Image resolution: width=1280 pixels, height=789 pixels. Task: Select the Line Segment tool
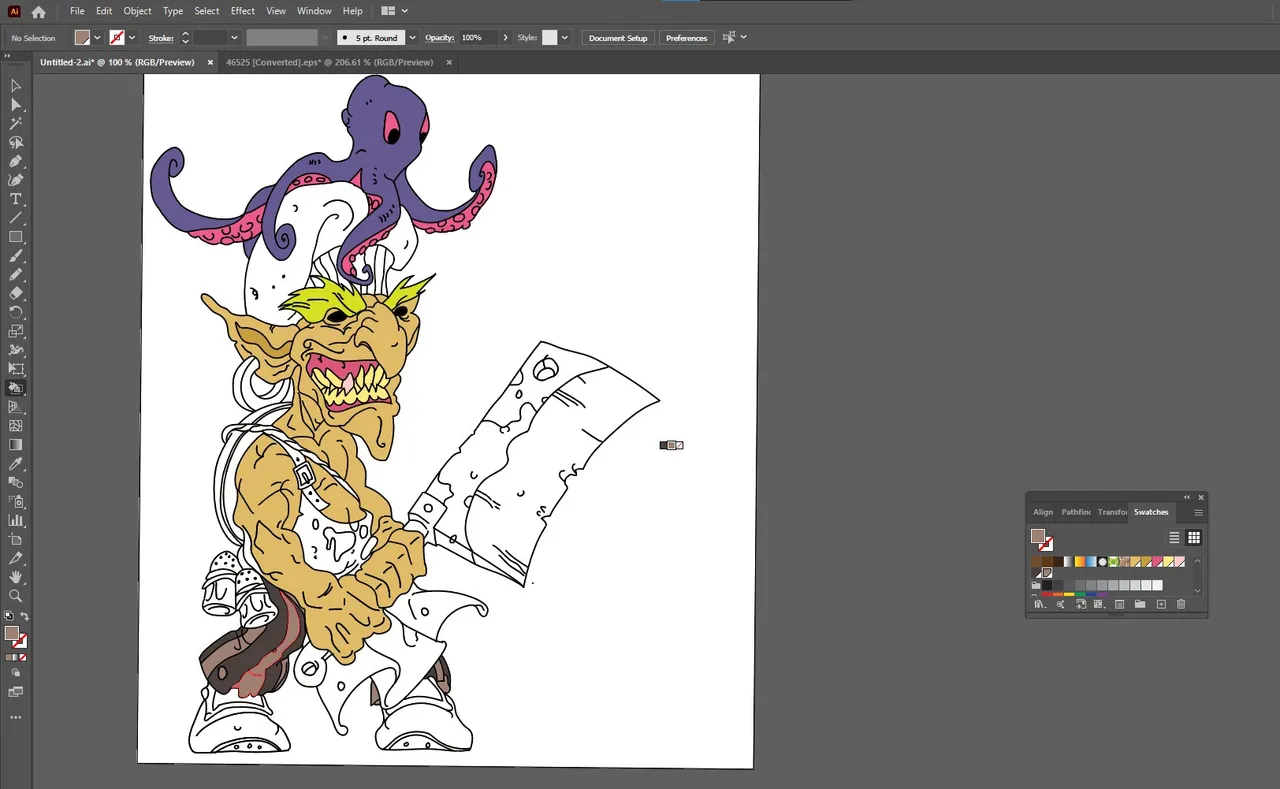(x=16, y=218)
